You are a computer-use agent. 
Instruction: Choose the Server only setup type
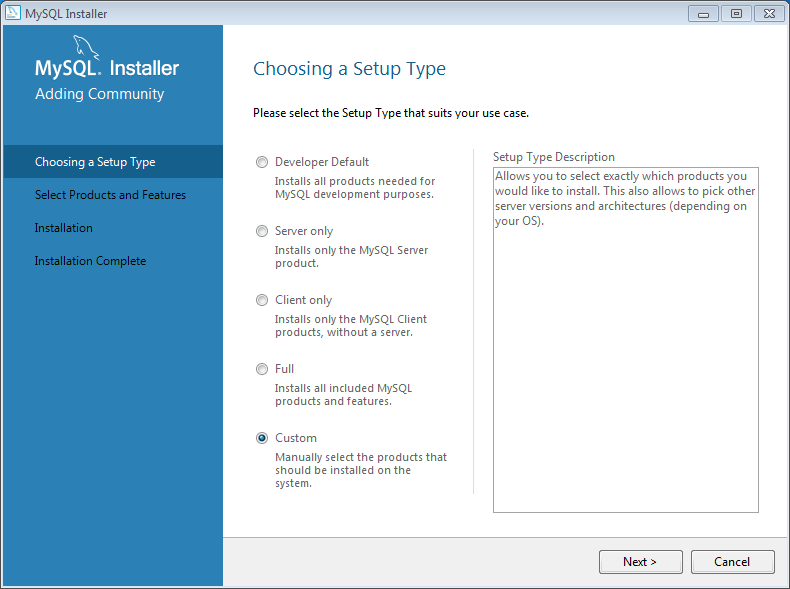pos(262,231)
